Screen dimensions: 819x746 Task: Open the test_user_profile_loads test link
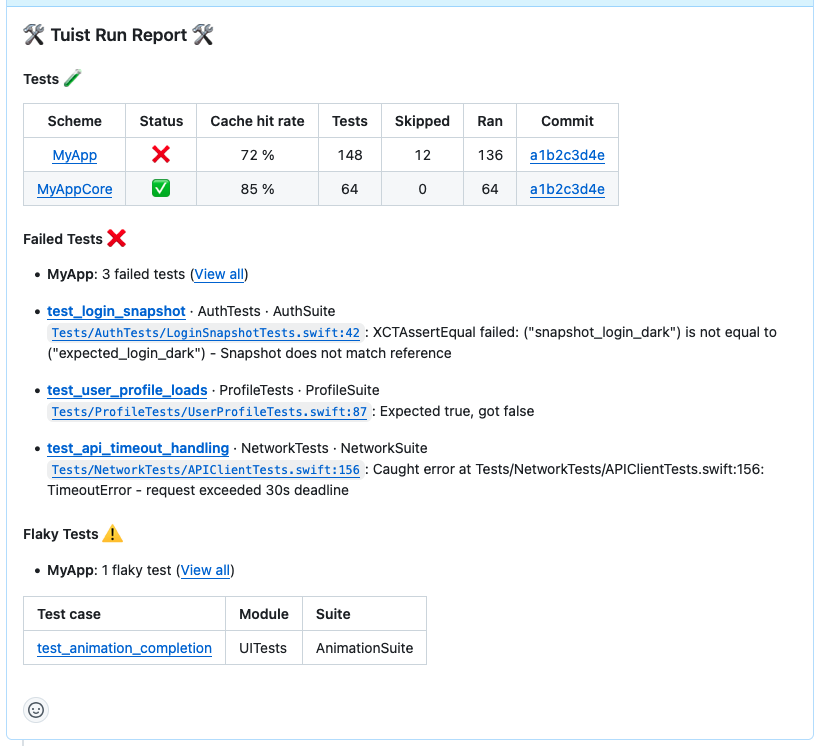(x=127, y=390)
